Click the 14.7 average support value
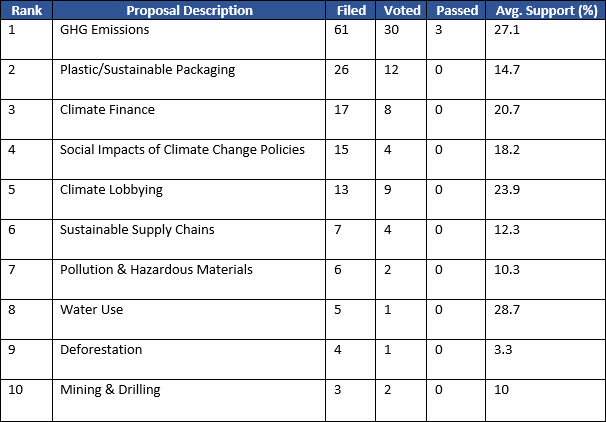Viewport: 606px width, 422px height. pos(507,70)
